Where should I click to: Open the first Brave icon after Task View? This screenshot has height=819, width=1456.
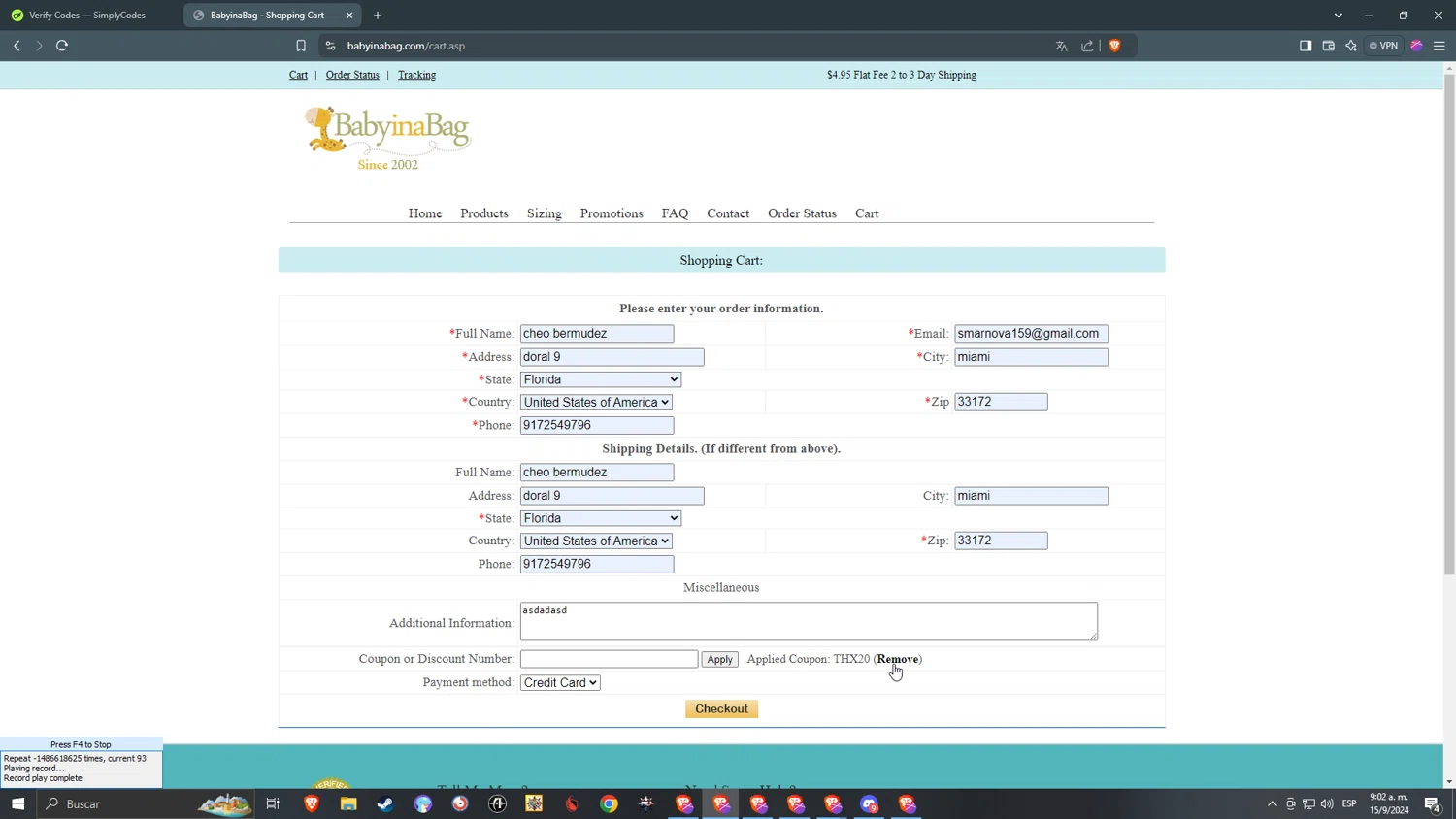click(x=312, y=803)
